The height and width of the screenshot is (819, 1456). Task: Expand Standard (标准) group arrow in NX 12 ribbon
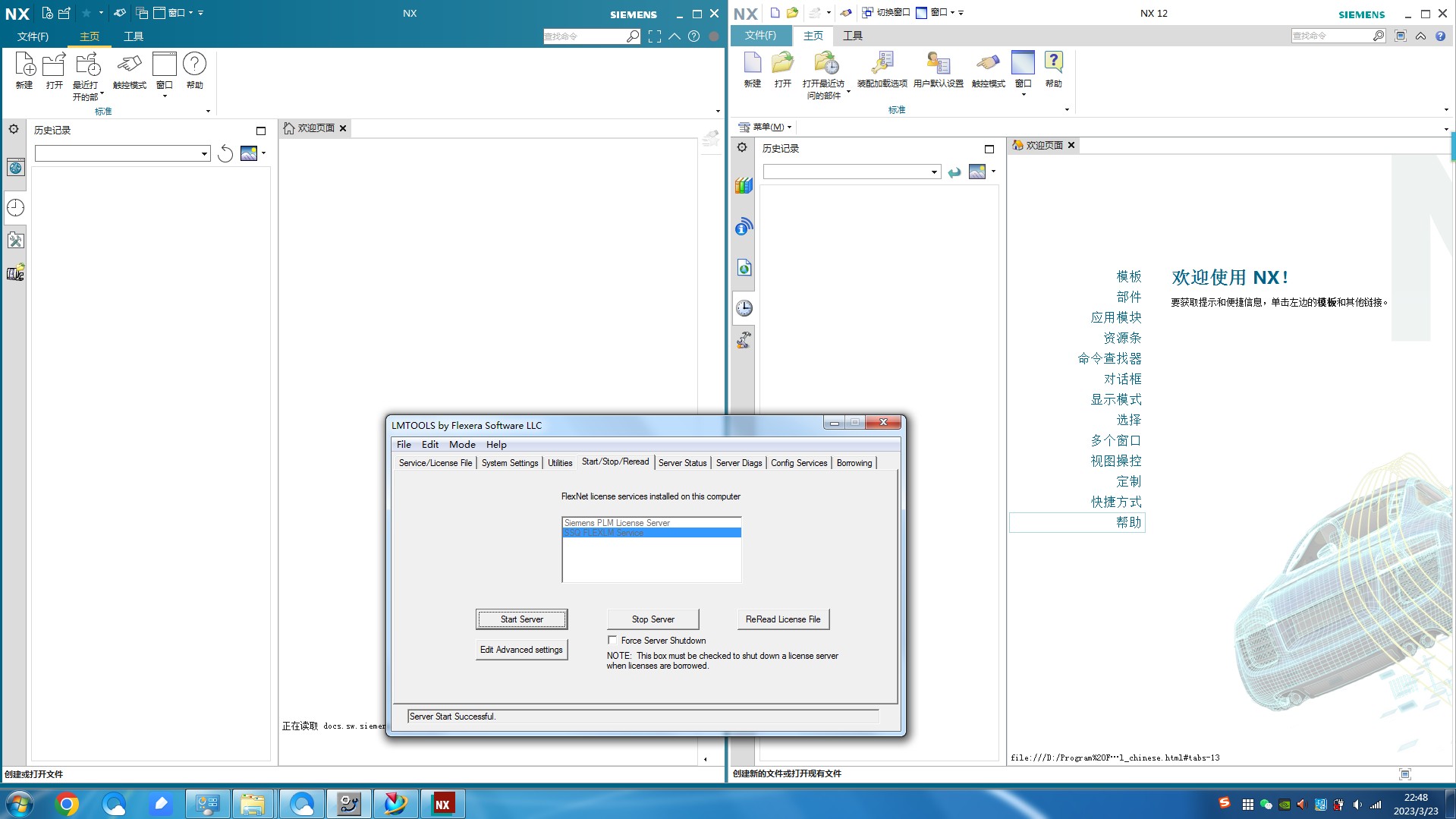click(1067, 110)
